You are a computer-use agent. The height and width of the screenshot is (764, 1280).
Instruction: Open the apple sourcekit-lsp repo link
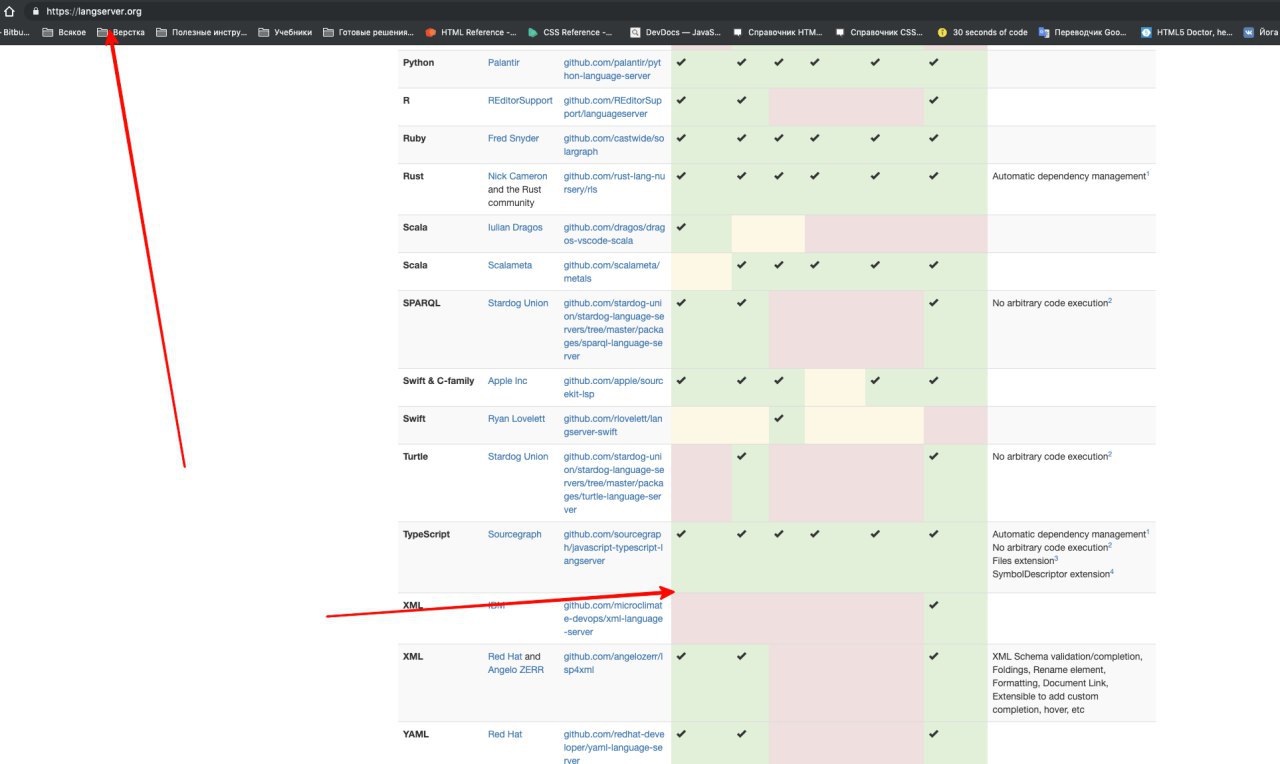tap(613, 388)
